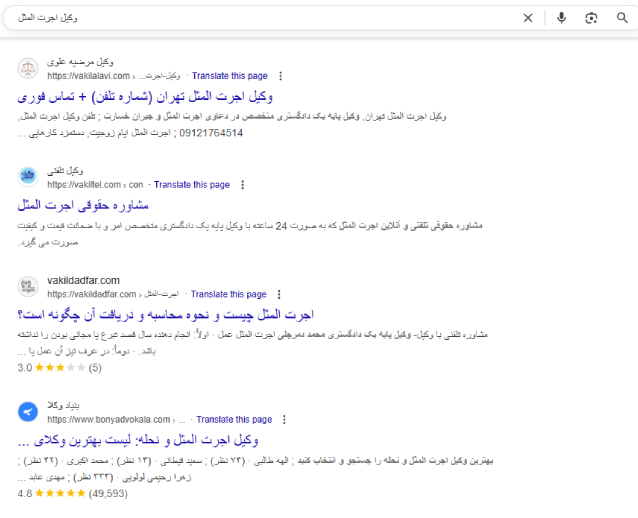Open the three-dot menu for the vakilalavi.com result
The width and height of the screenshot is (638, 518).
coord(280,75)
